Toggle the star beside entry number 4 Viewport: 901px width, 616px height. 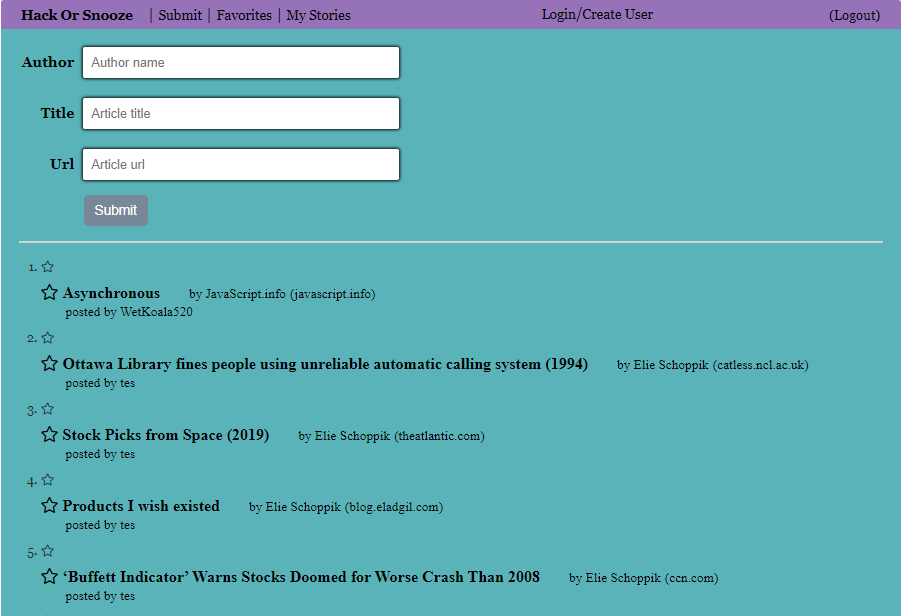[47, 479]
